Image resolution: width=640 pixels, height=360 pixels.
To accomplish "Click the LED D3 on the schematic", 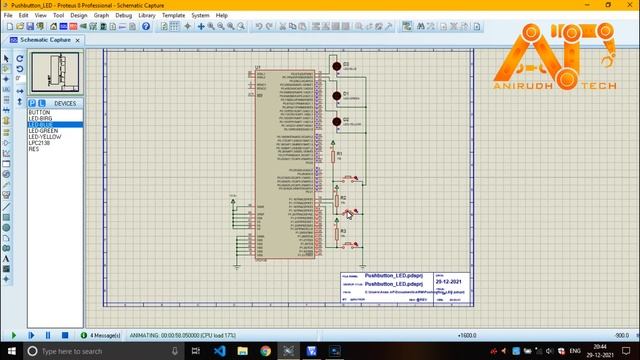I will click(337, 66).
